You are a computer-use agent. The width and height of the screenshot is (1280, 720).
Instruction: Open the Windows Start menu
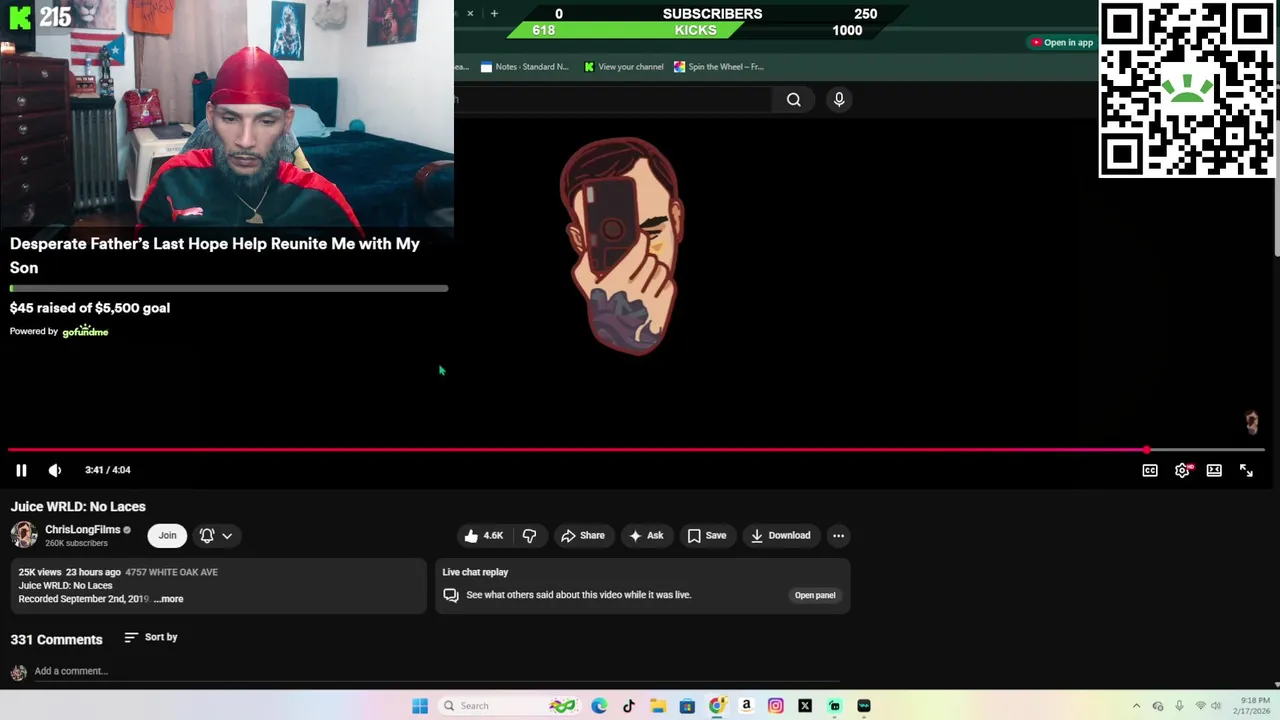pyautogui.click(x=420, y=706)
